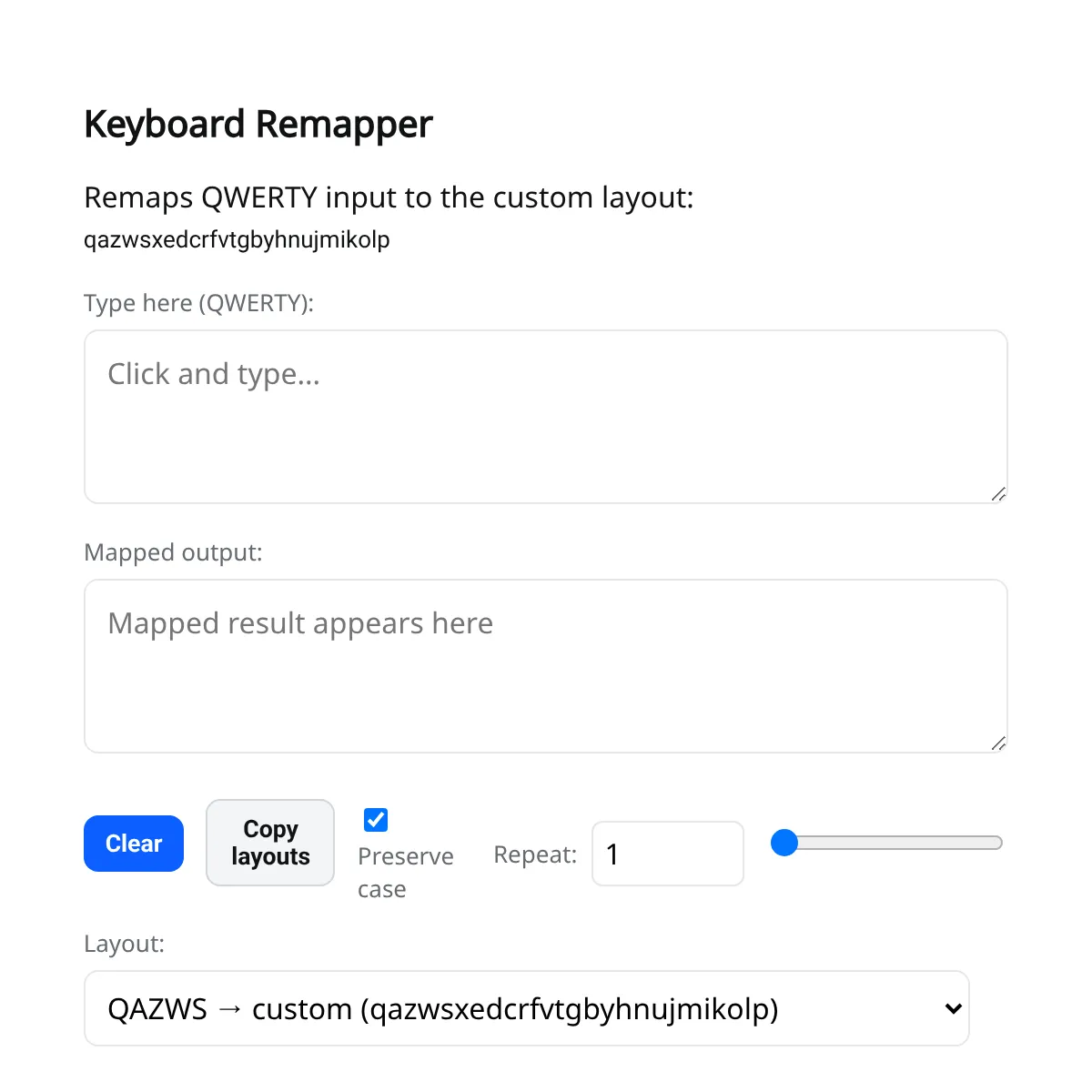Click the 'Type here (QWERTY):' label
The image size is (1092, 1092).
(198, 303)
